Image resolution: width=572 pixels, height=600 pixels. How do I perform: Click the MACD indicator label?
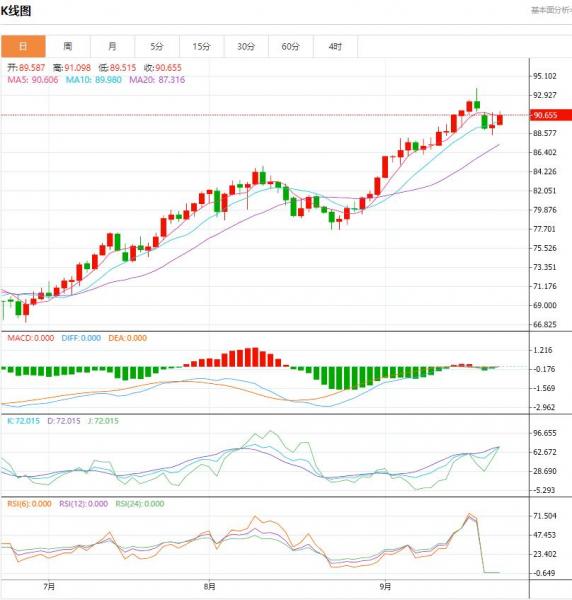pos(31,338)
